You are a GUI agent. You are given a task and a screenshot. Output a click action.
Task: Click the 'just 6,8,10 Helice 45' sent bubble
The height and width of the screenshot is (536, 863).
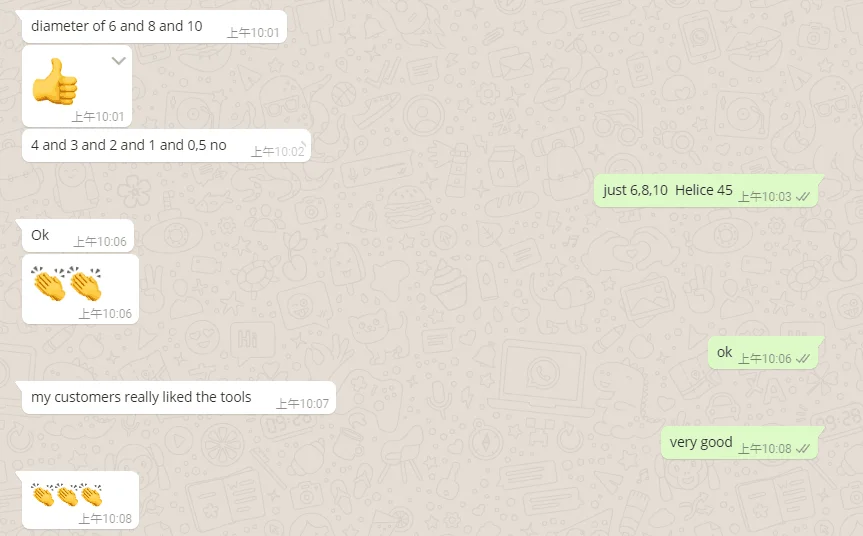click(x=706, y=190)
